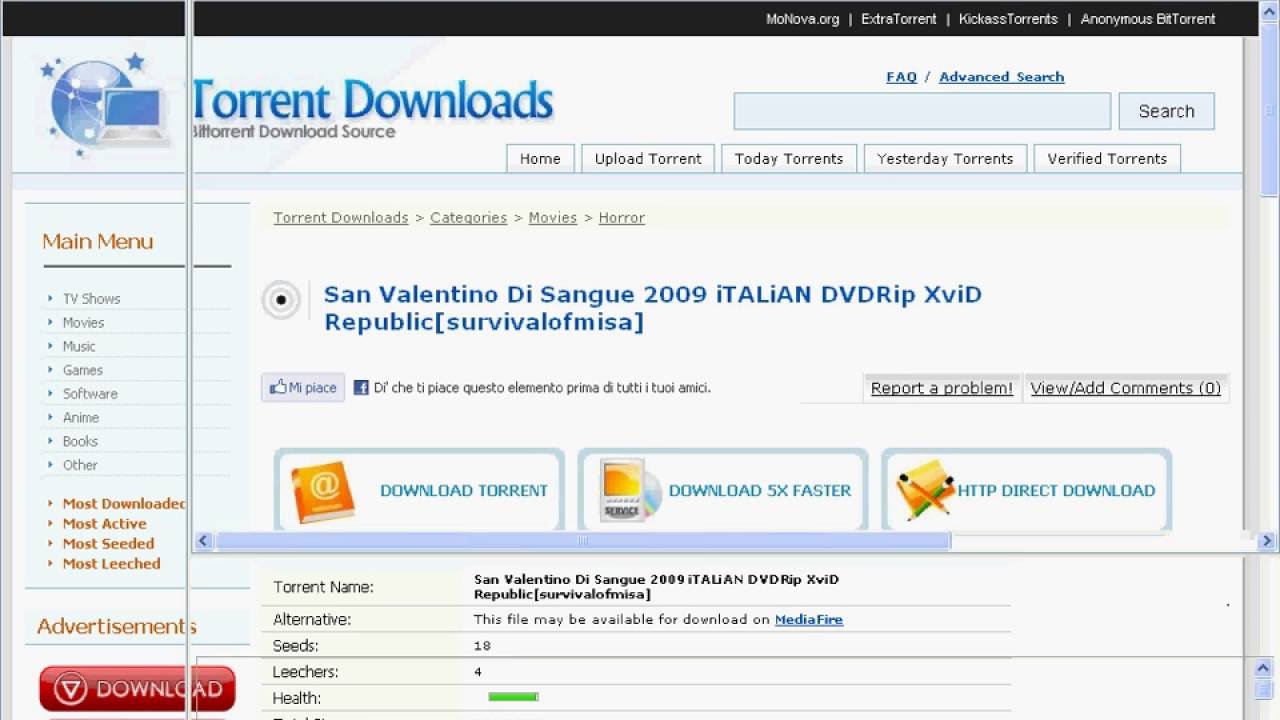Select Anime in the Main Menu
The width and height of the screenshot is (1280, 720).
click(x=81, y=418)
